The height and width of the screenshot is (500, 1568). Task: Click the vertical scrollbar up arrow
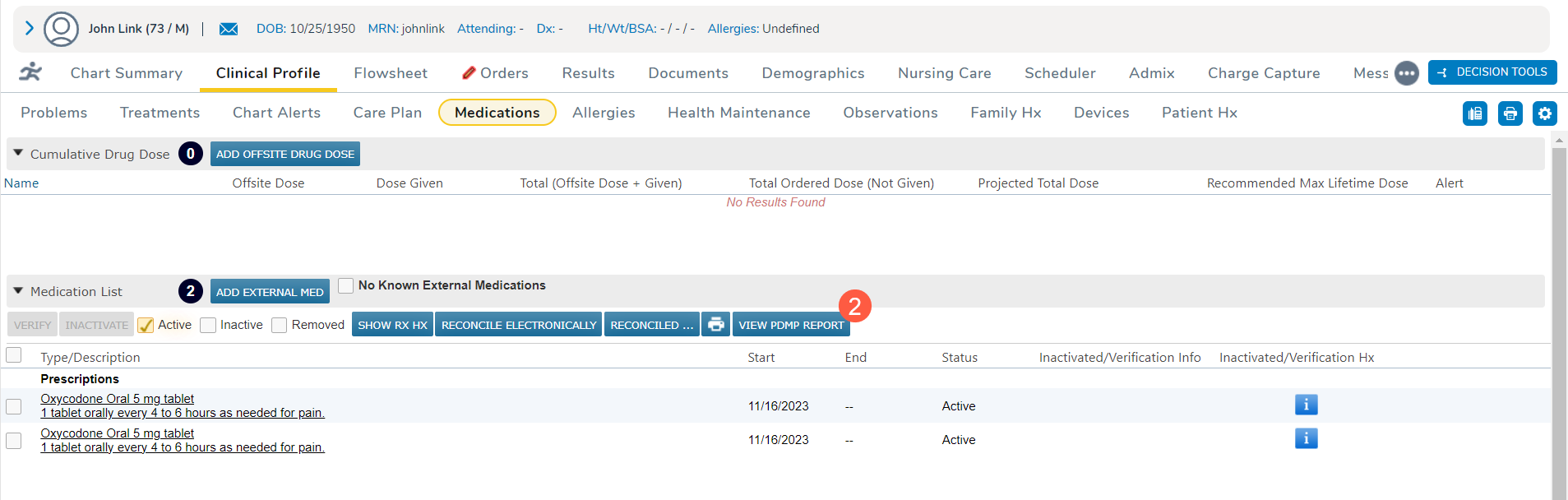(x=1558, y=141)
